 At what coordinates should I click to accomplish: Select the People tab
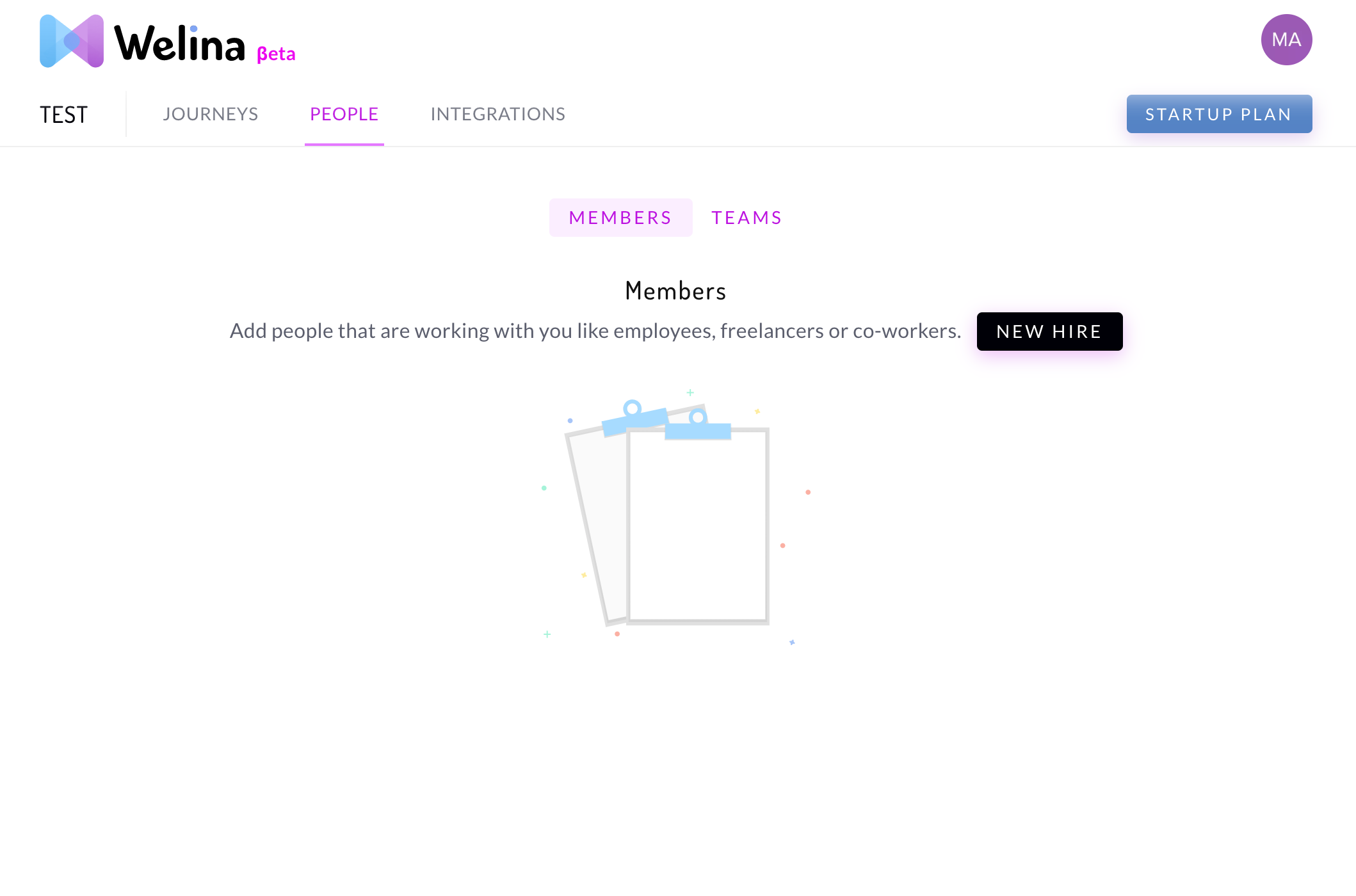click(x=344, y=114)
